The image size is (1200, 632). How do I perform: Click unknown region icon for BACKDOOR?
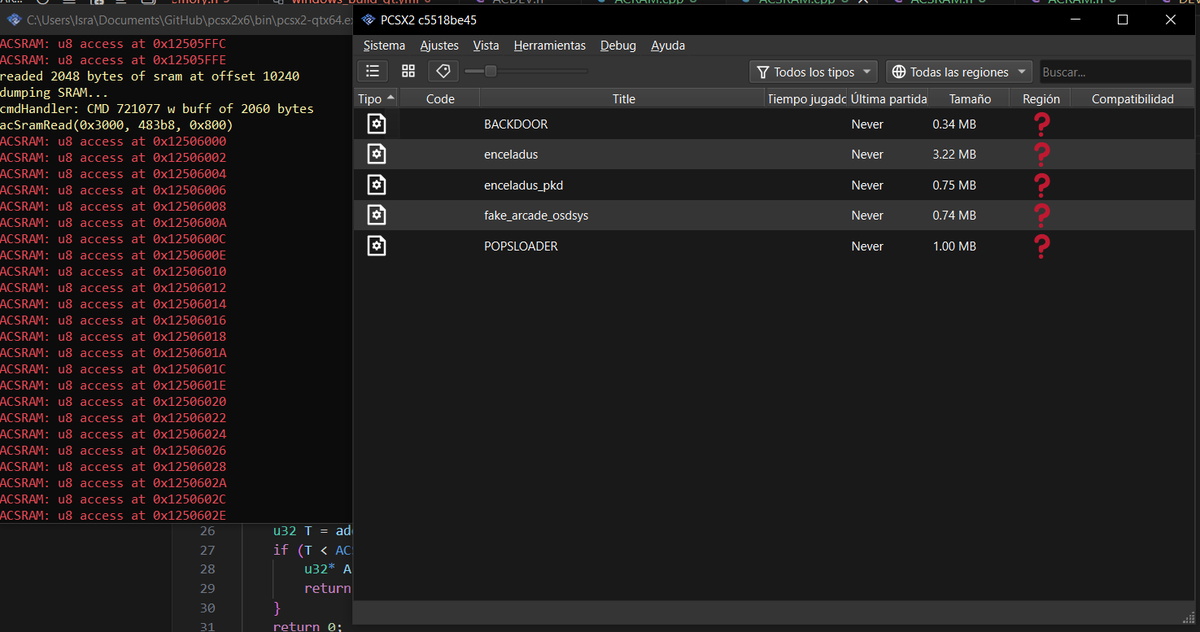(x=1041, y=124)
